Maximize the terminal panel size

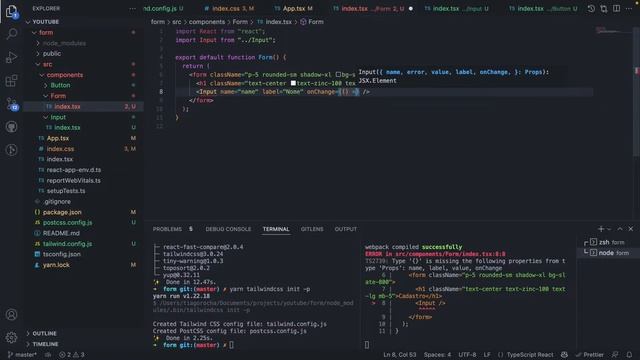[620, 229]
